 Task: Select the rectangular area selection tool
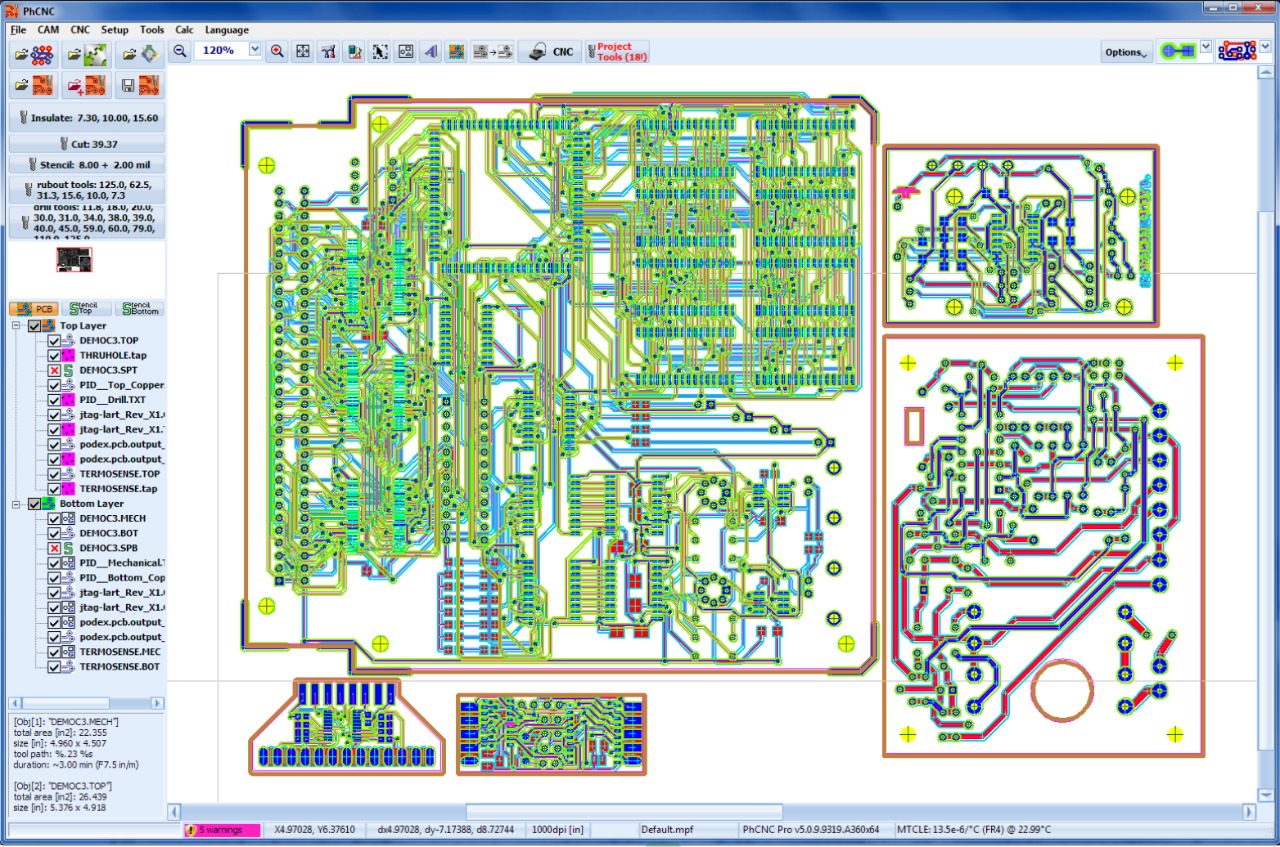point(380,51)
